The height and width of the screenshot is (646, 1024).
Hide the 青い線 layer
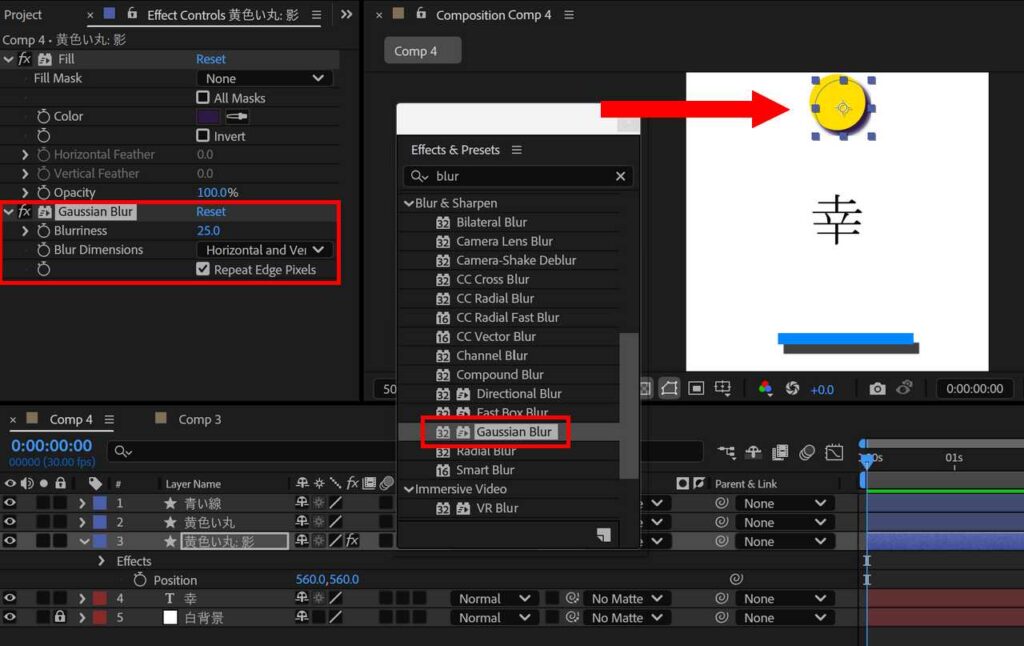pyautogui.click(x=10, y=503)
